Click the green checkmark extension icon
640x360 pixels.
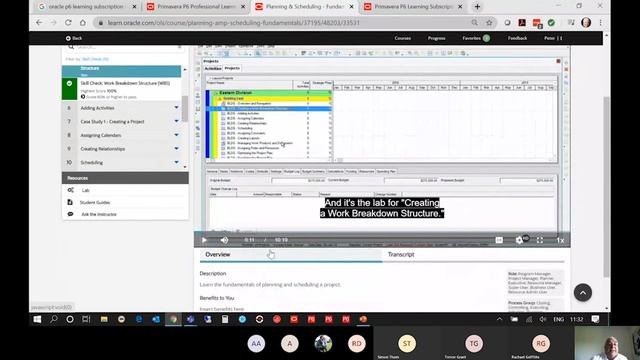point(551,23)
